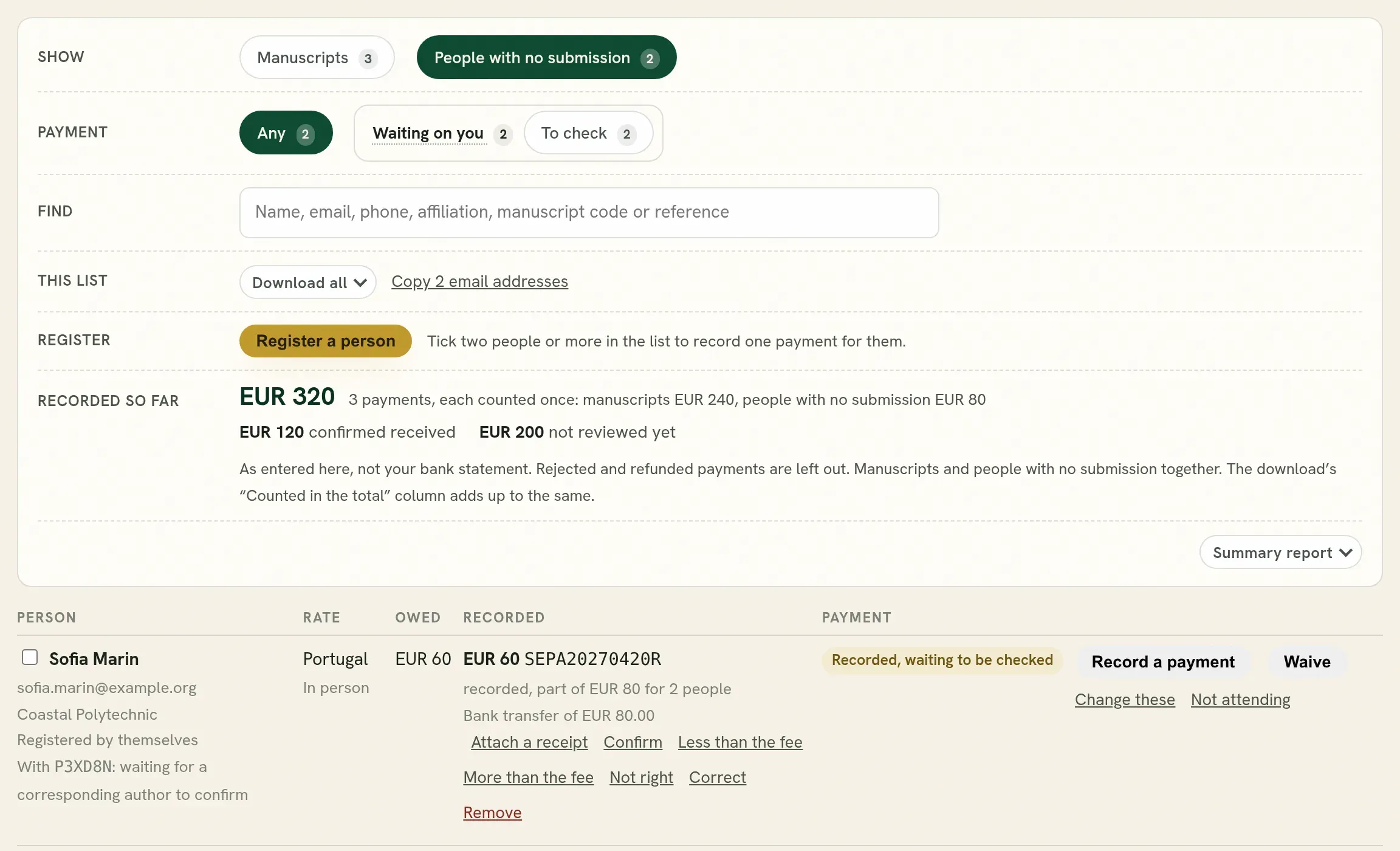Image resolution: width=1400 pixels, height=851 pixels.
Task: Remove the recorded payment
Action: point(492,813)
